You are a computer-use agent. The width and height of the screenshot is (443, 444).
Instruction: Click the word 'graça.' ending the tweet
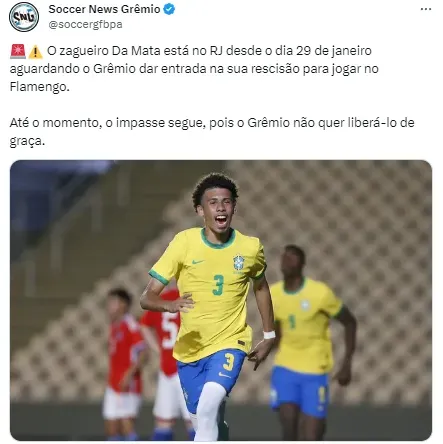27,141
